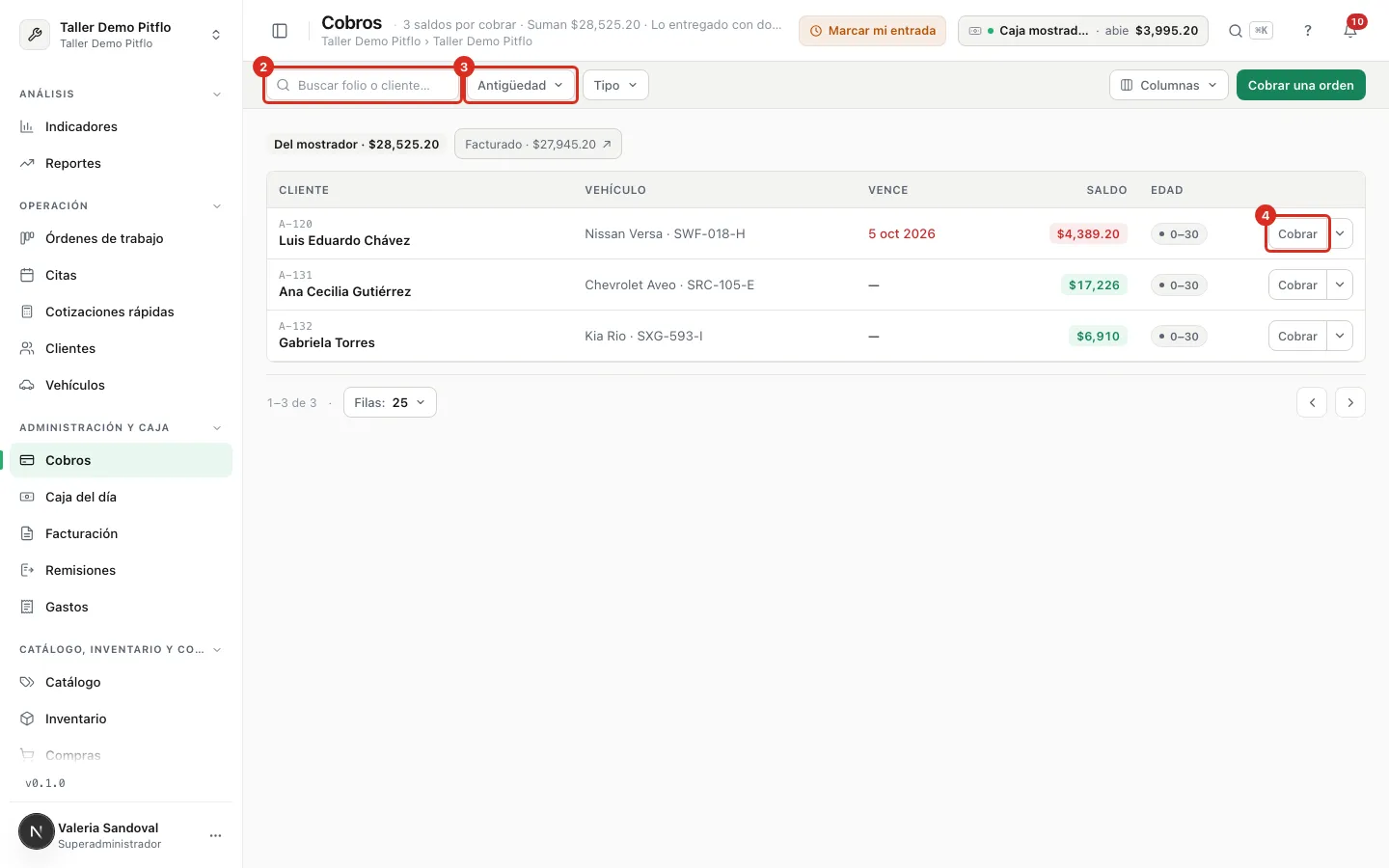The height and width of the screenshot is (868, 1389).
Task: Open Cotizaciones rápidas menu item
Action: (x=121, y=312)
